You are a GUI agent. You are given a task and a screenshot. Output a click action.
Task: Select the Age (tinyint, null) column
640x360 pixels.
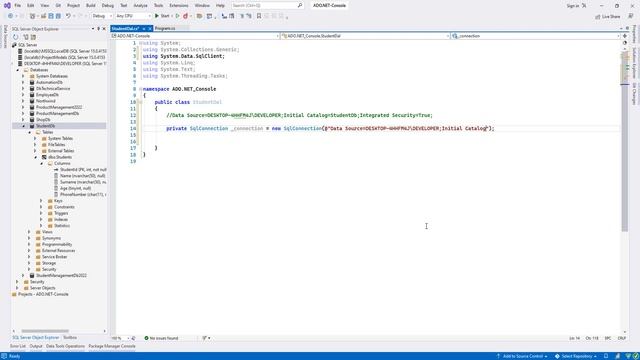tap(75, 188)
